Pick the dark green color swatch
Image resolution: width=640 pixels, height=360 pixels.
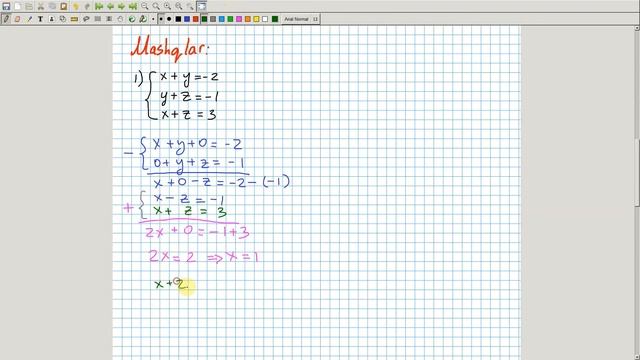(204, 19)
